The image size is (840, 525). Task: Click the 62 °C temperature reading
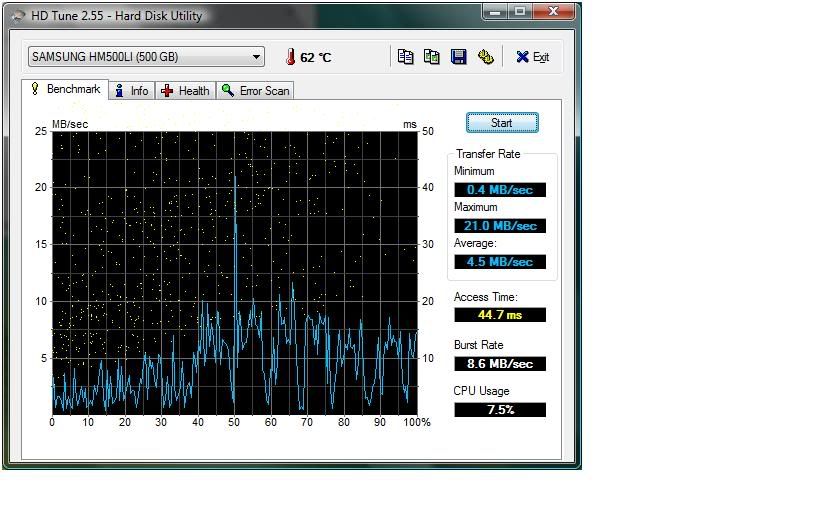[316, 57]
